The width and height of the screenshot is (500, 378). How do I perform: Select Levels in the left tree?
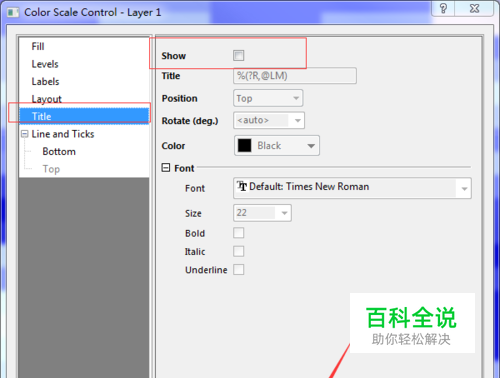tap(45, 64)
